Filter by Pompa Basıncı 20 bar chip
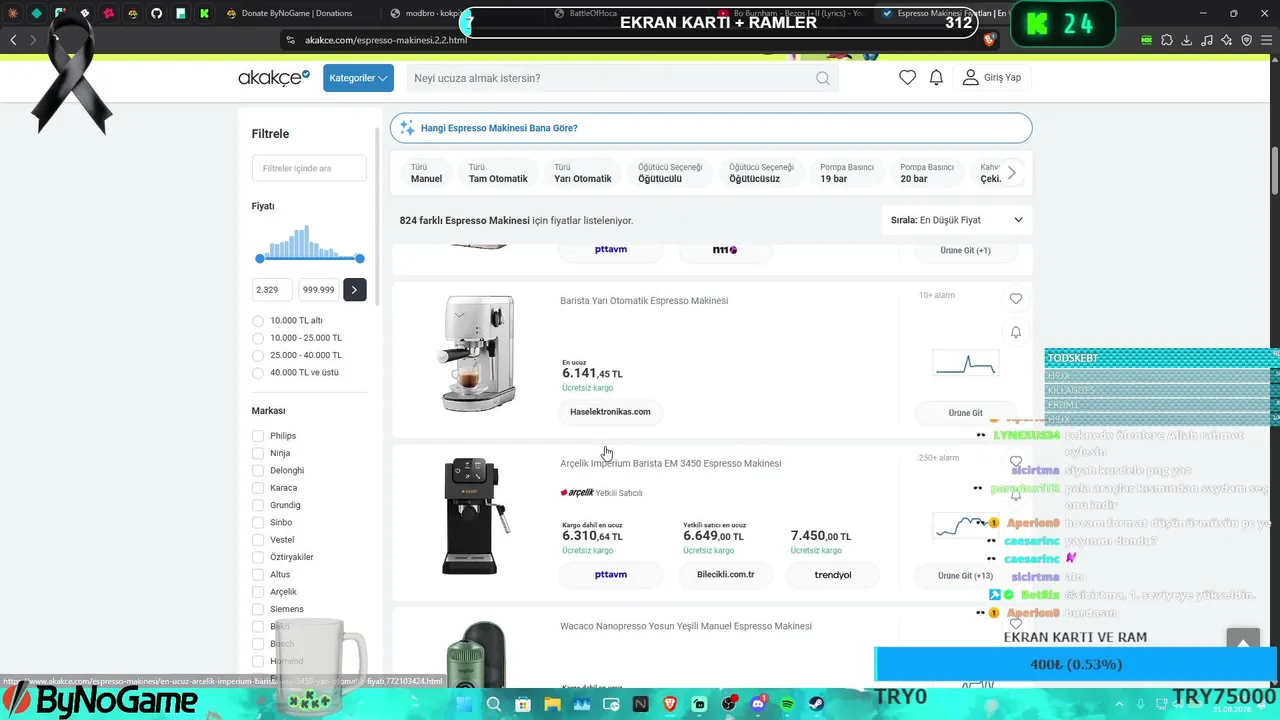The width and height of the screenshot is (1280, 720). pyautogui.click(x=927, y=173)
